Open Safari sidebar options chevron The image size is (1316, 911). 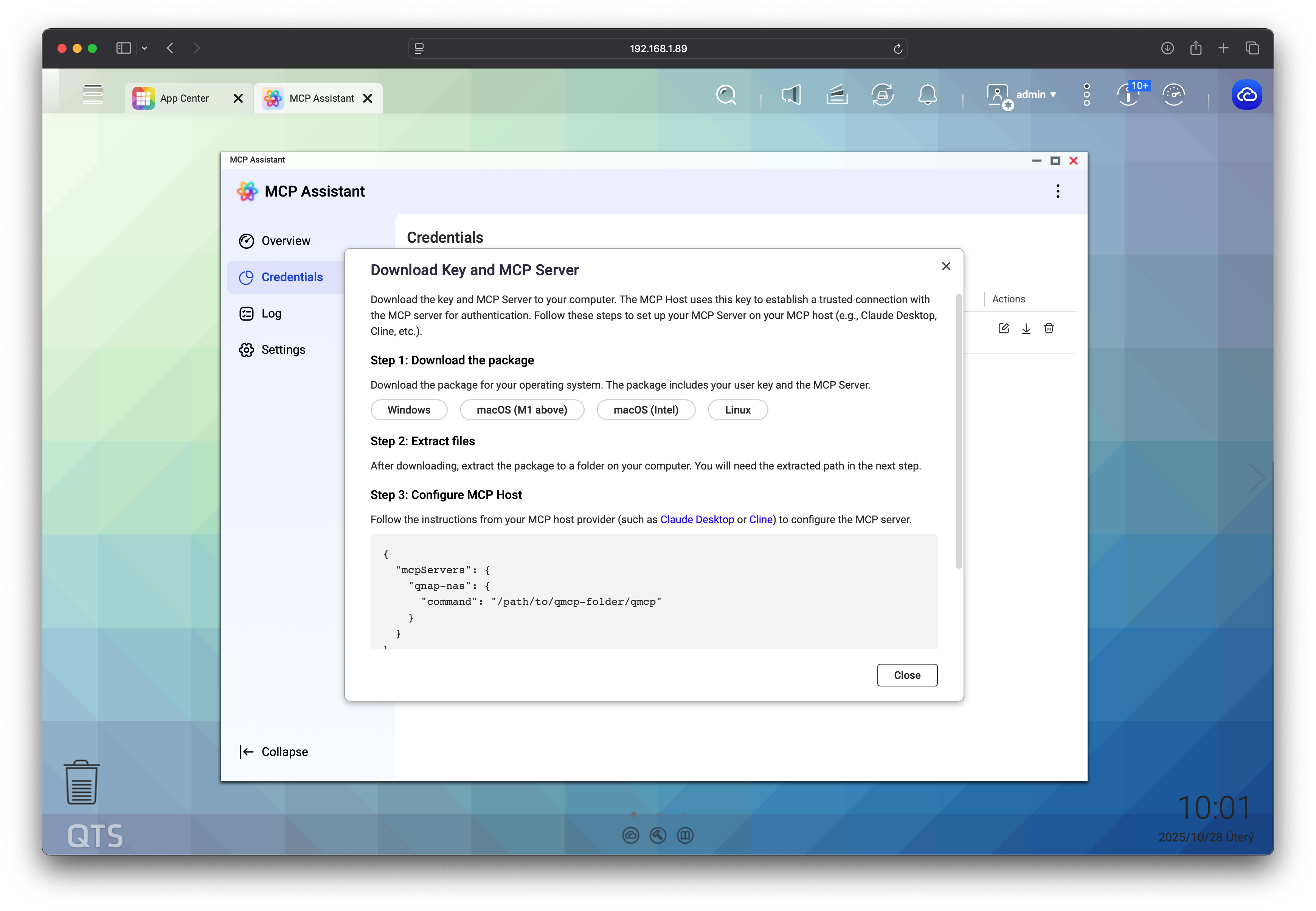[144, 48]
